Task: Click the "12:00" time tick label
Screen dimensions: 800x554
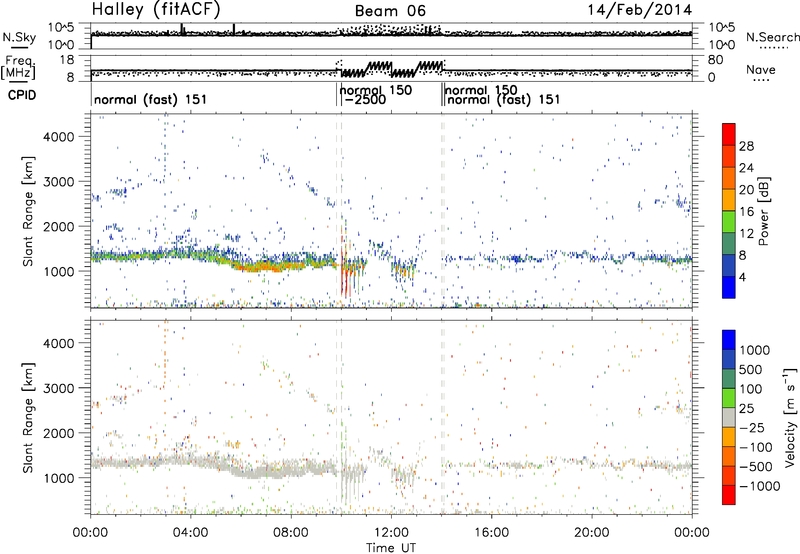Action: pos(391,533)
